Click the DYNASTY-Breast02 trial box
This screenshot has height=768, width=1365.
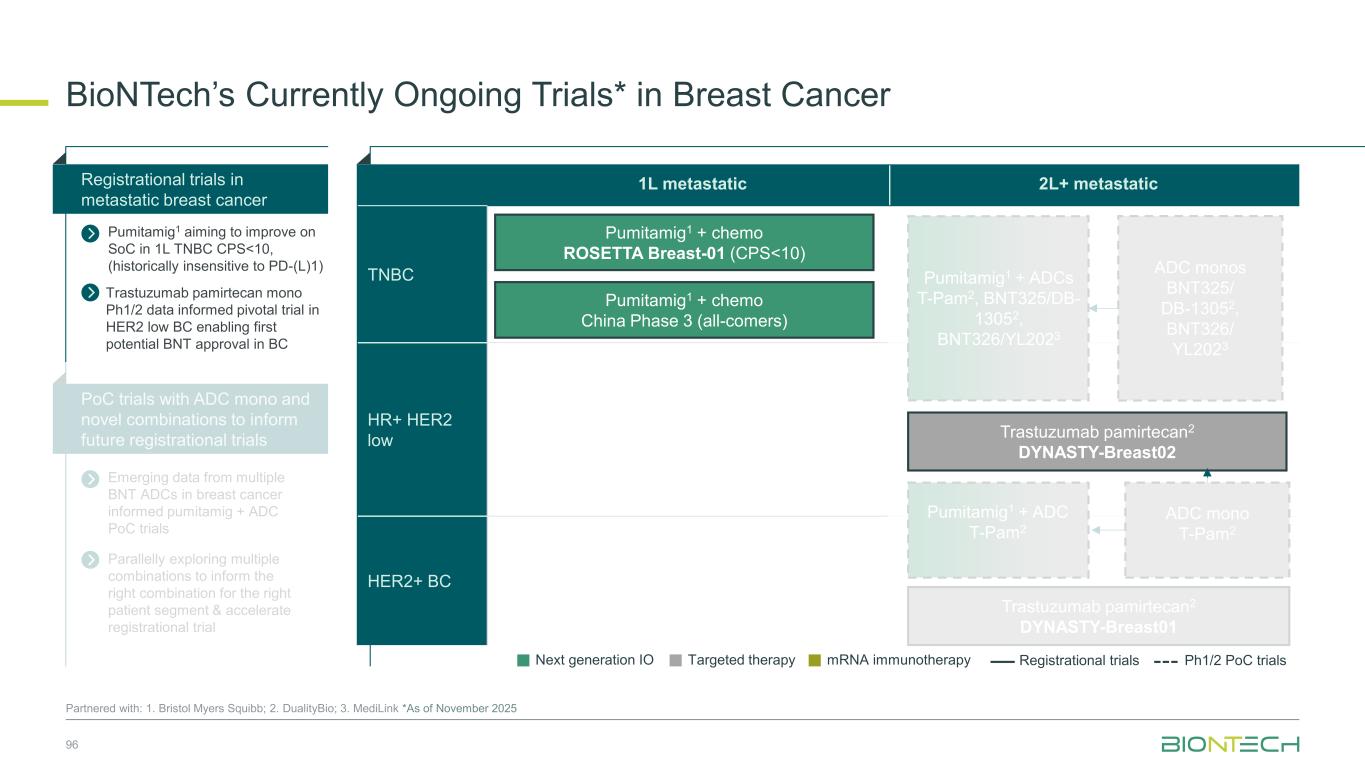1097,441
